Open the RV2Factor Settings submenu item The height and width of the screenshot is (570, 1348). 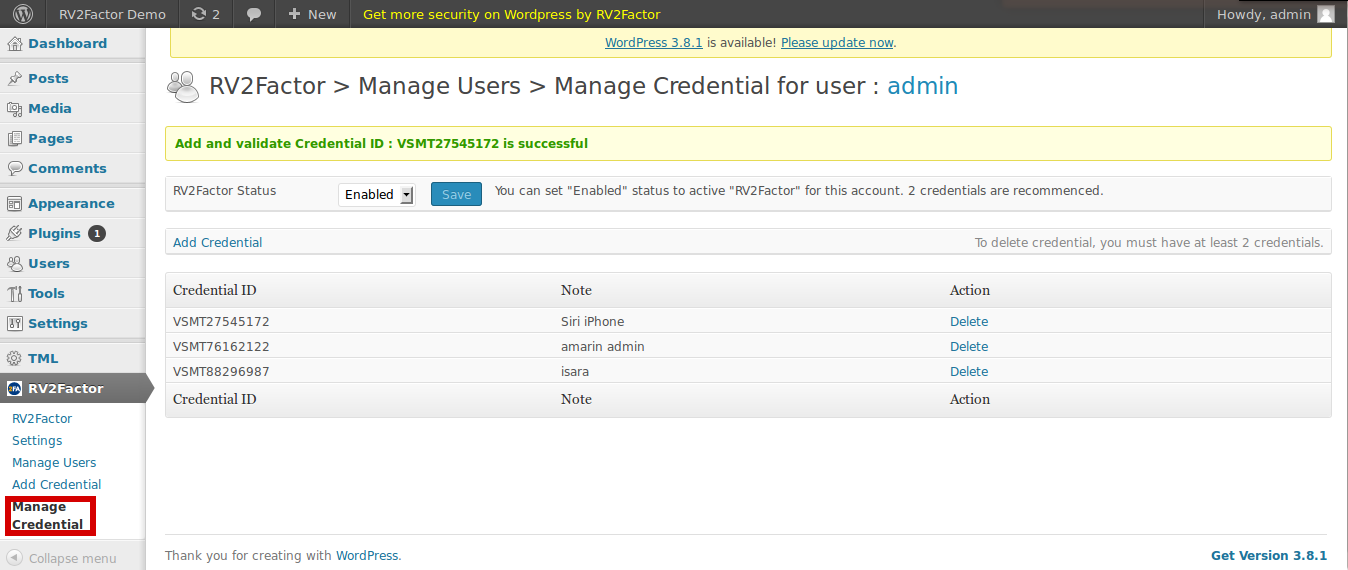point(37,440)
